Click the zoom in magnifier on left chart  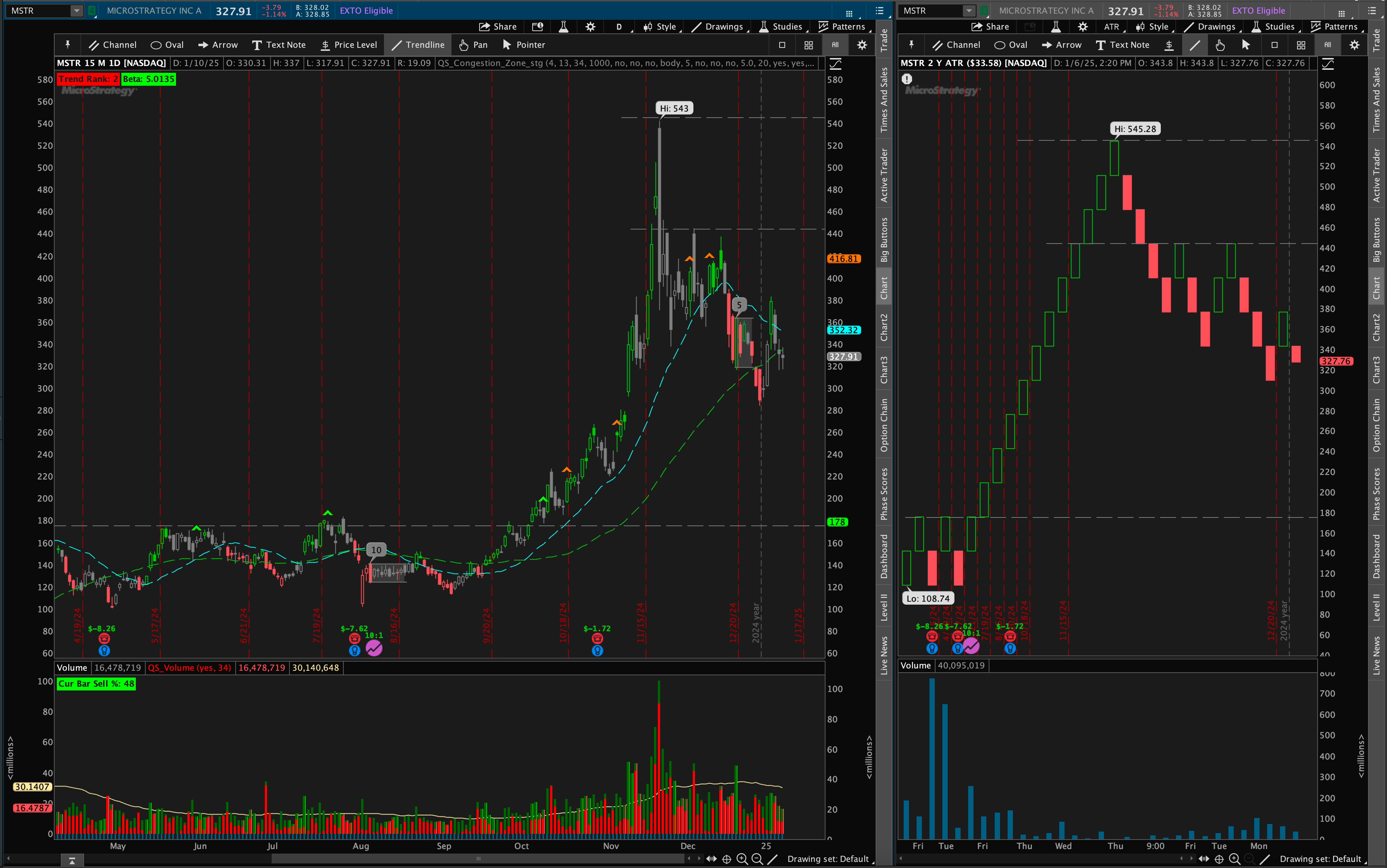click(742, 859)
